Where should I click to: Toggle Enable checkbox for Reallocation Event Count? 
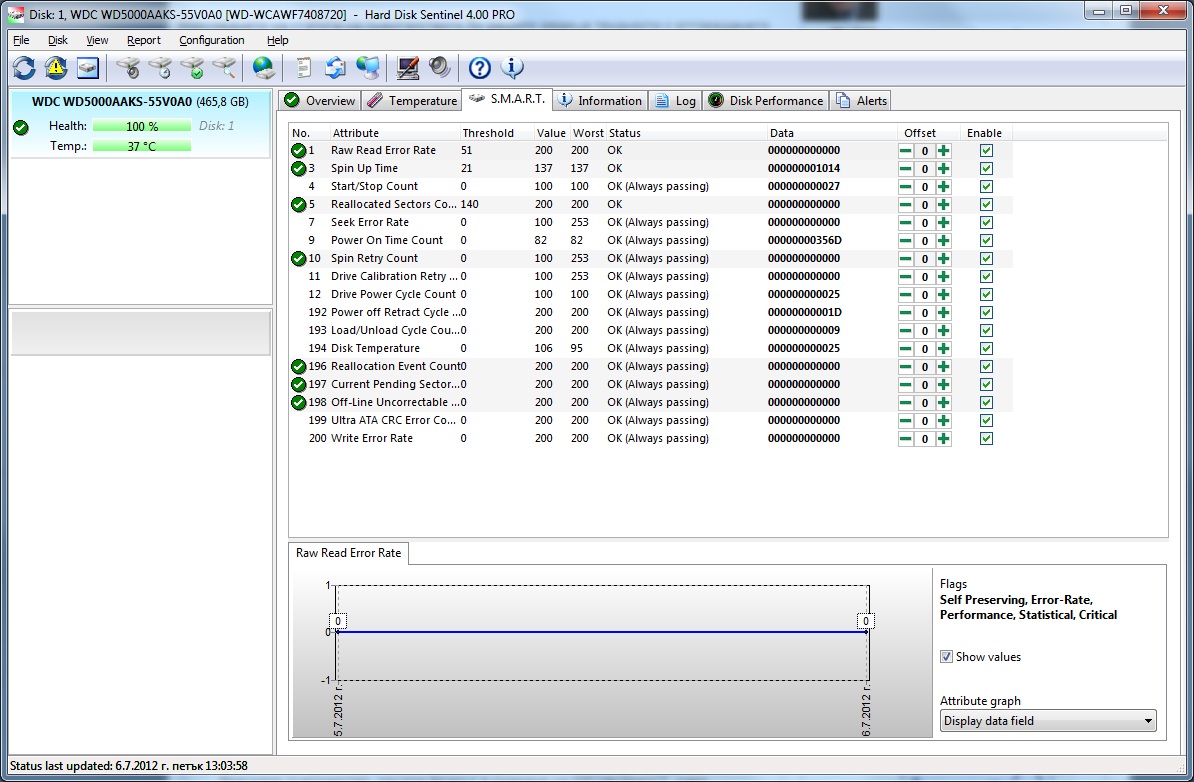(x=986, y=366)
